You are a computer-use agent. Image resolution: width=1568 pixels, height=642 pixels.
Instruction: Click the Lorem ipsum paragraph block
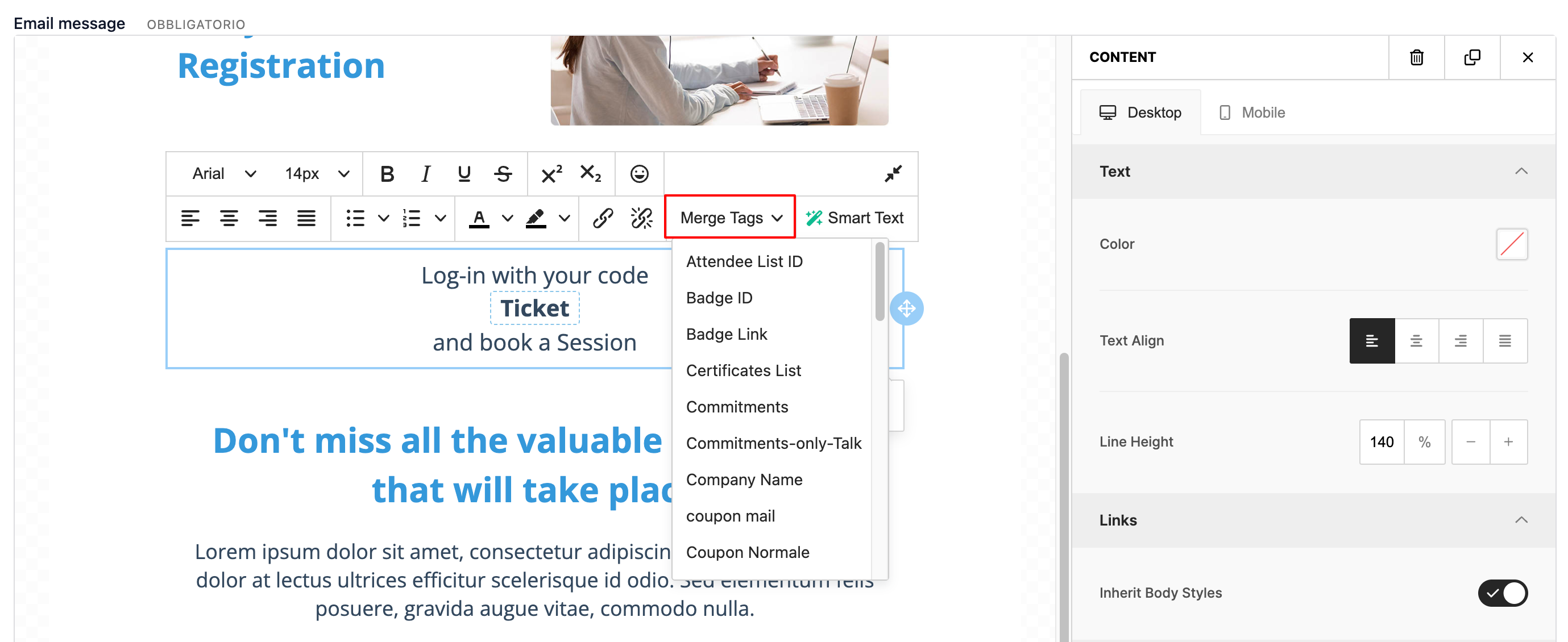pos(534,580)
